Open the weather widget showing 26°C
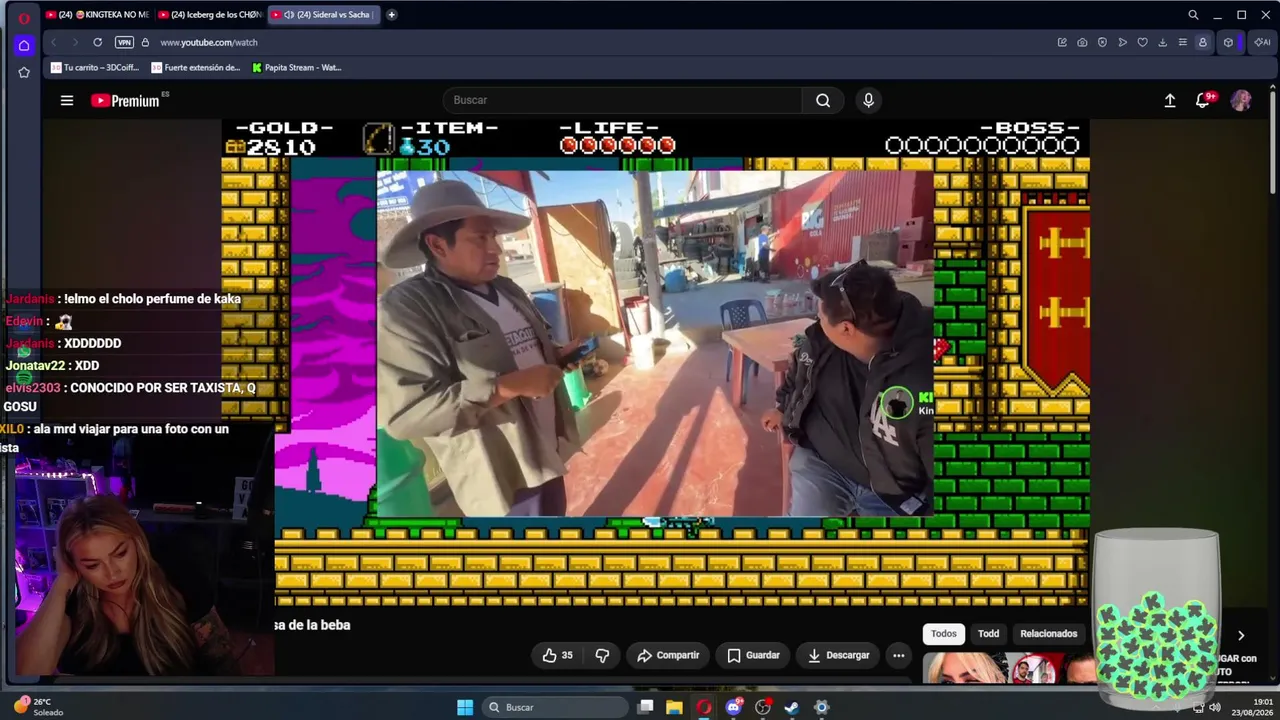The image size is (1280, 720). pos(40,706)
